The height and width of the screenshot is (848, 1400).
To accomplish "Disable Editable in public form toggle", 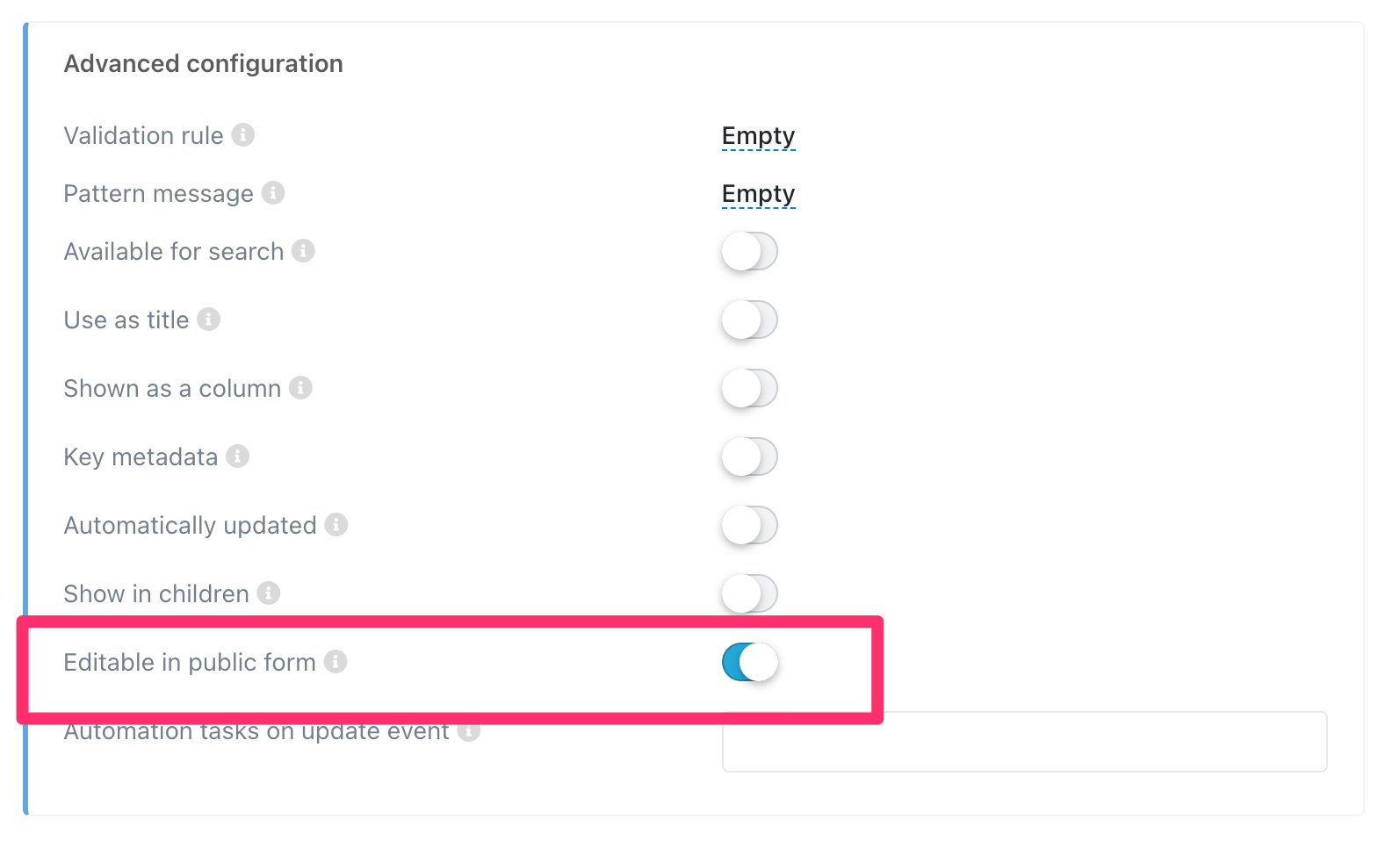I will (x=749, y=663).
